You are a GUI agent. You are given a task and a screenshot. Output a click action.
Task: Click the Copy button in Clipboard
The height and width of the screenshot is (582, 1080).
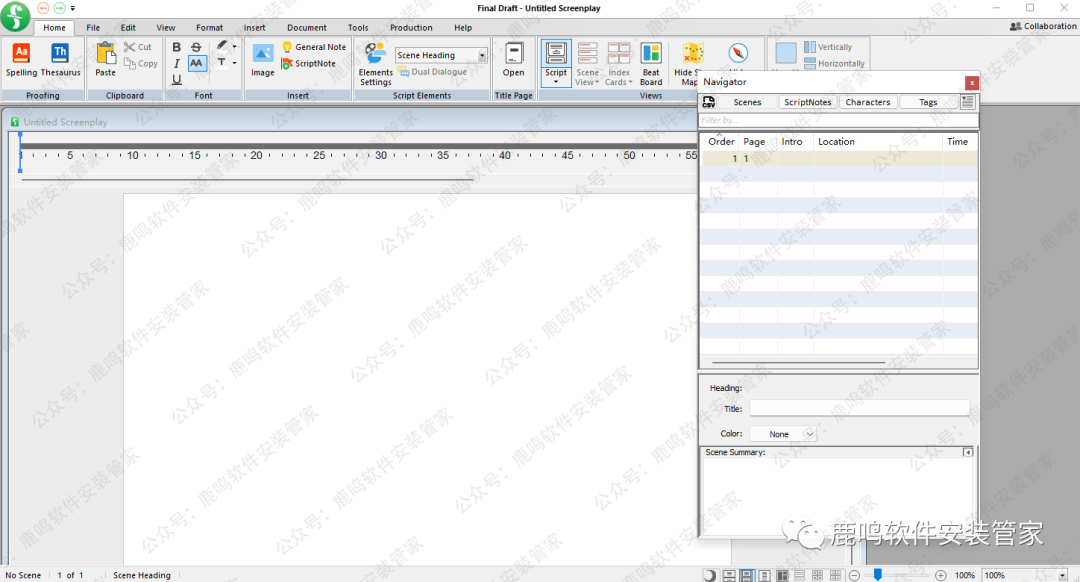tap(141, 63)
